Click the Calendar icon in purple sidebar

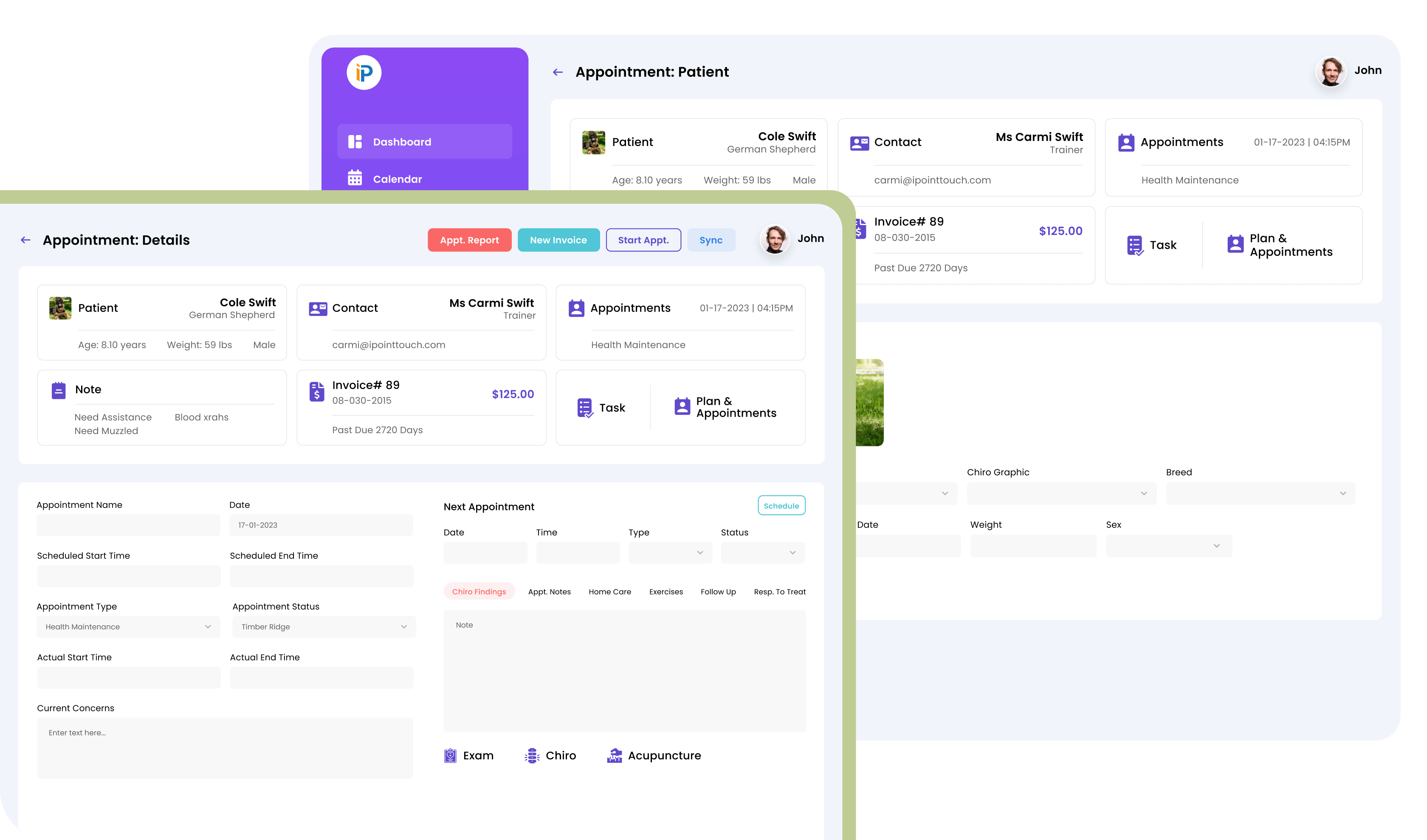(355, 178)
